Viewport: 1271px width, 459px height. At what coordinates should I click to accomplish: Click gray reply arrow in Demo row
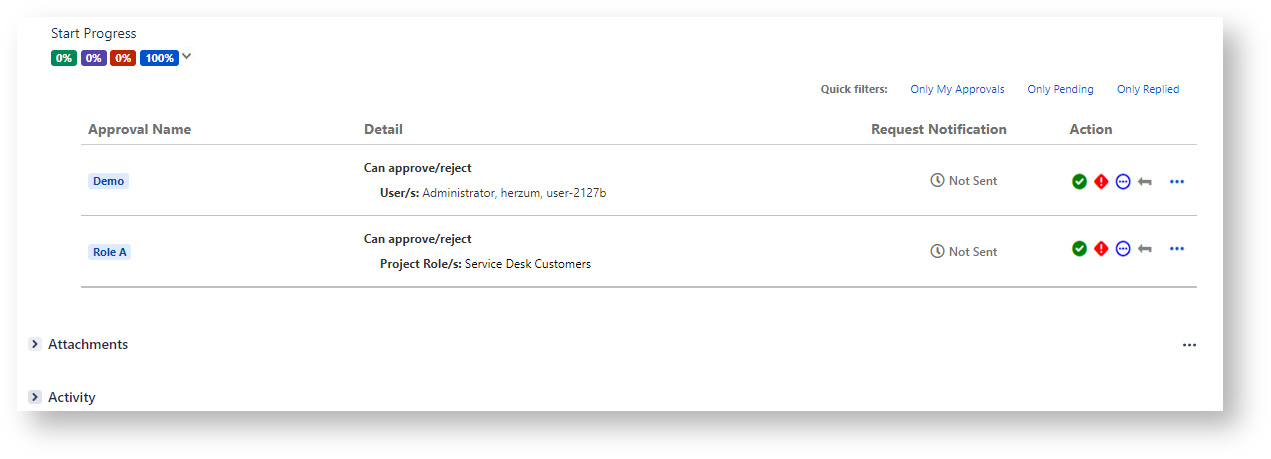(x=1145, y=182)
